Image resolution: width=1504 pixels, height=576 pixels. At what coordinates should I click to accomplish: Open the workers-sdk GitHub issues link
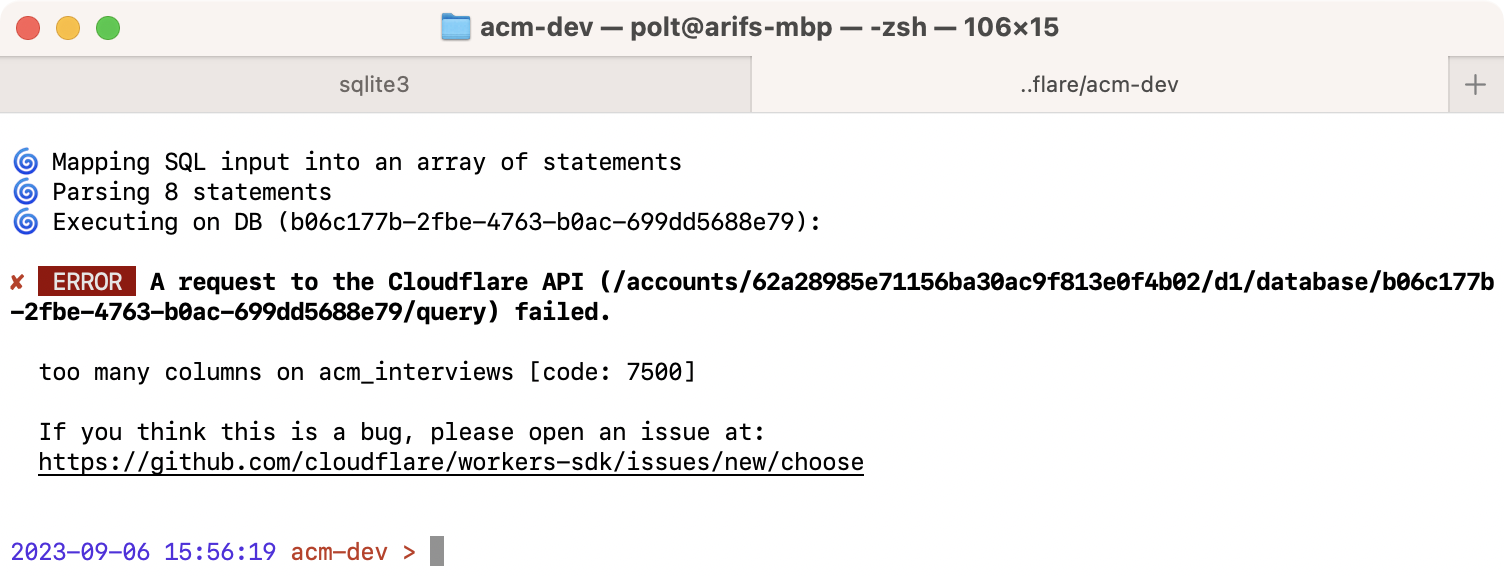click(x=450, y=461)
